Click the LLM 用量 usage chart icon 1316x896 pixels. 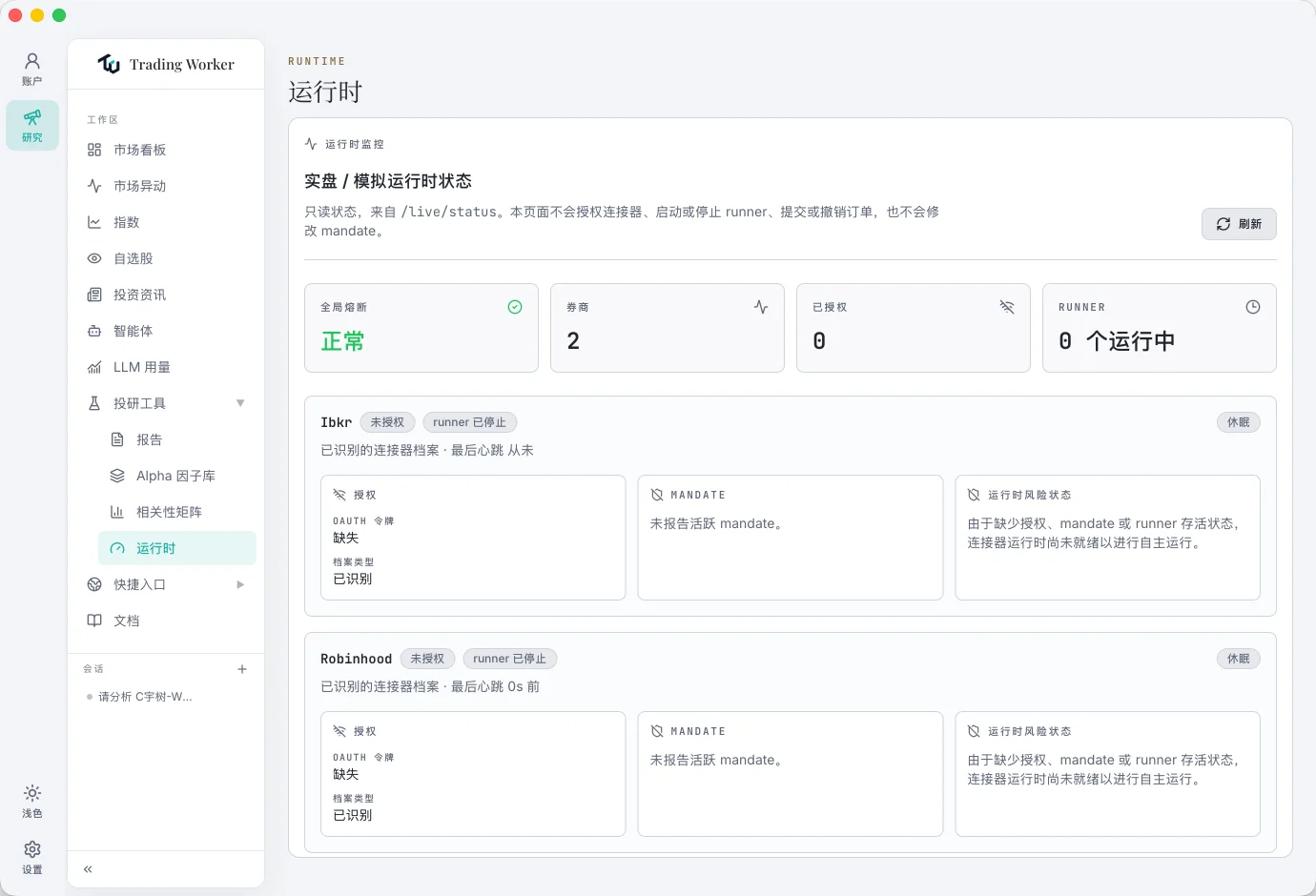click(x=94, y=367)
